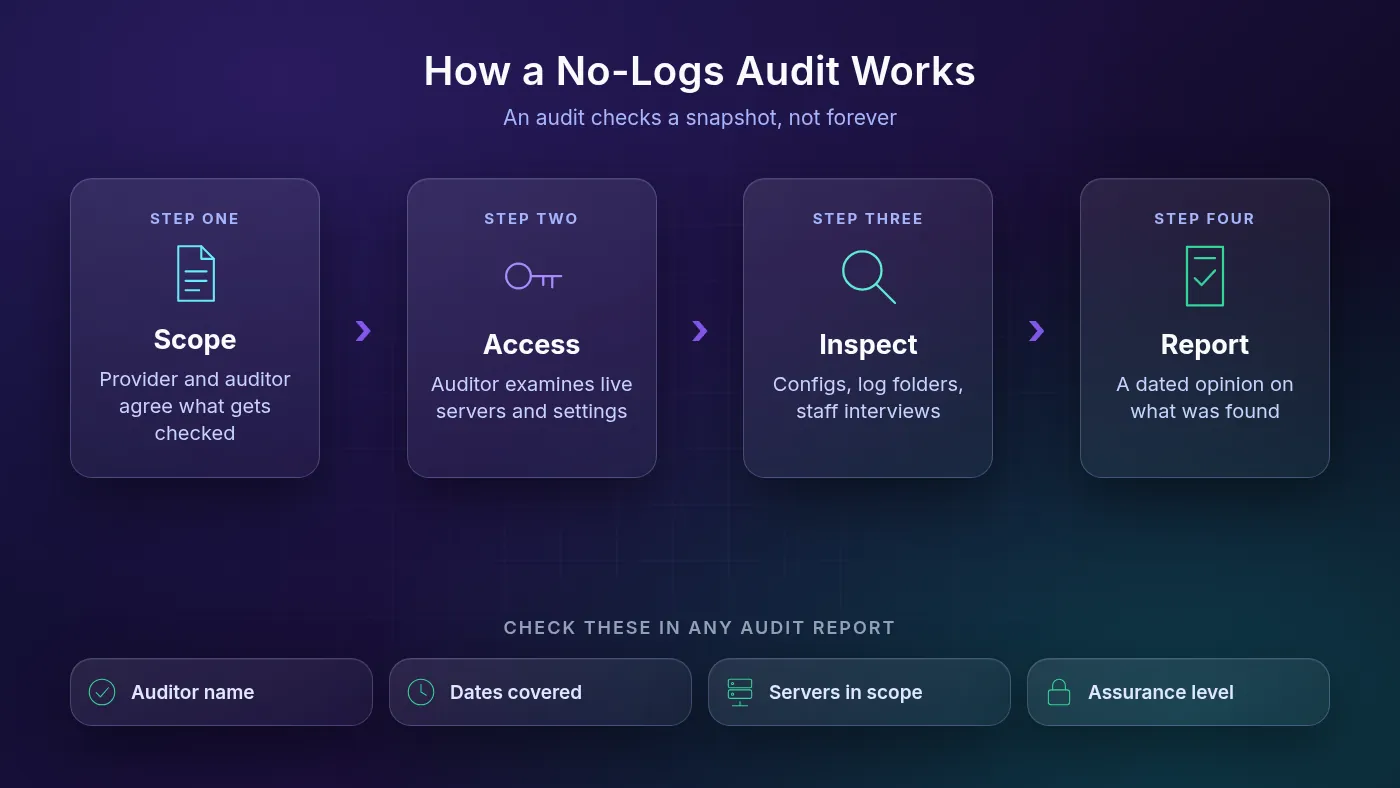This screenshot has height=788, width=1400.
Task: Select the Assurance level pill
Action: 1178,692
